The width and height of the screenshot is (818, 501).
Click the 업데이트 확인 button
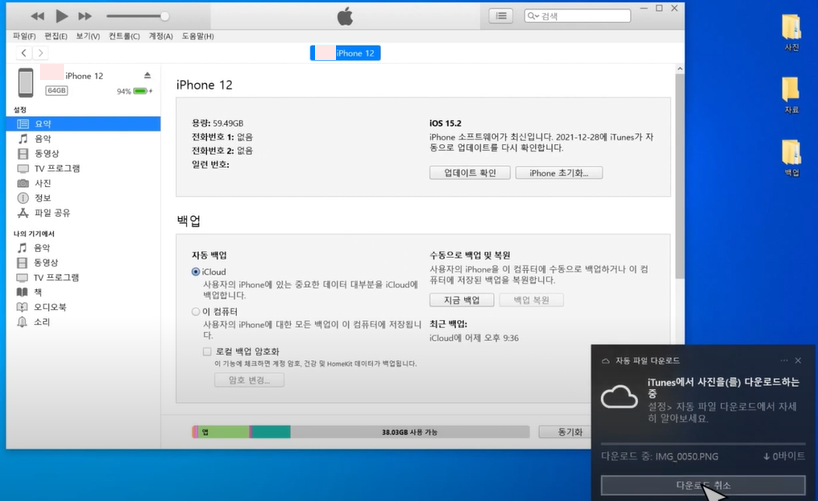click(x=470, y=173)
